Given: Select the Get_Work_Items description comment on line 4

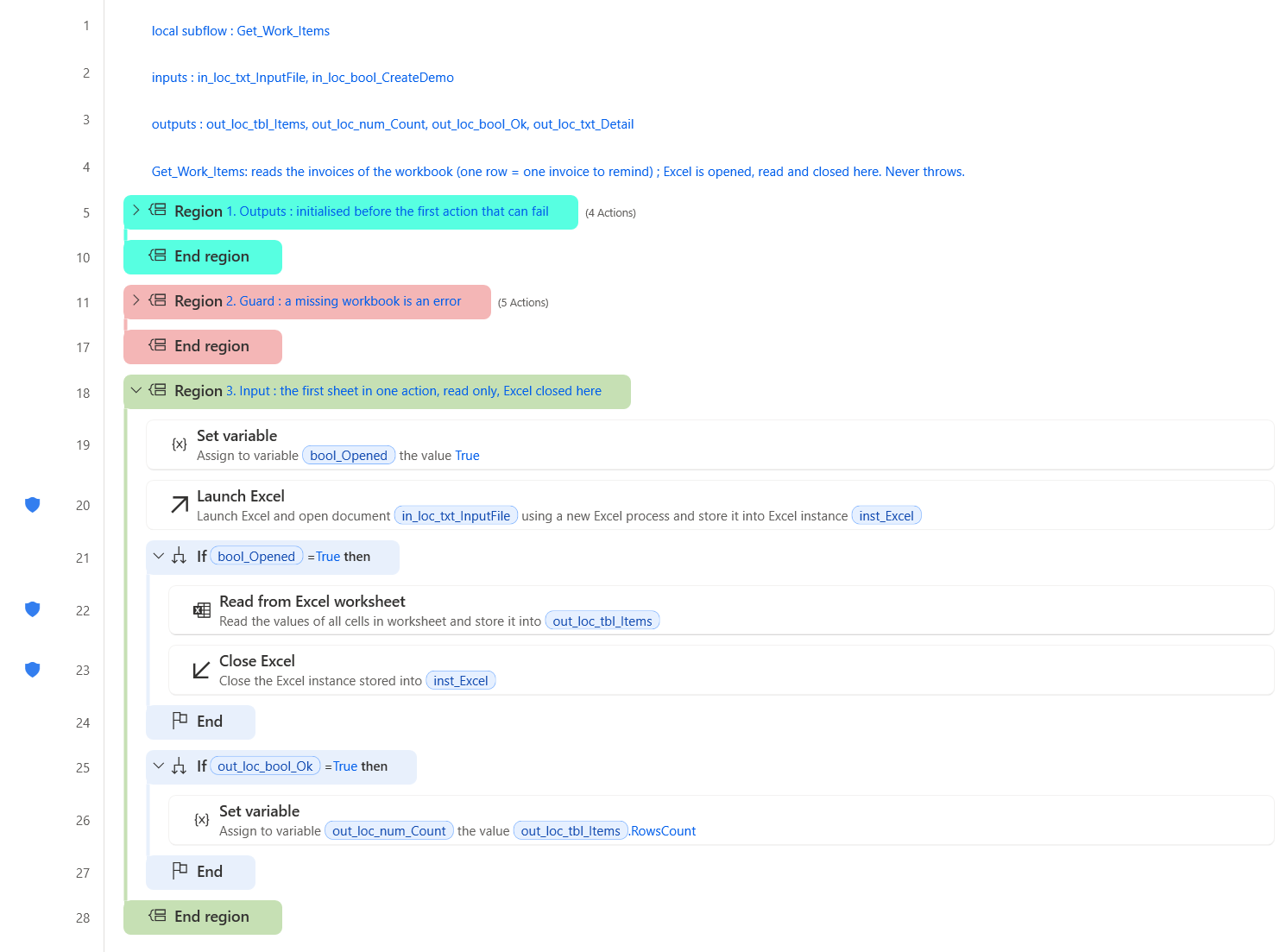Looking at the screenshot, I should 558,172.
